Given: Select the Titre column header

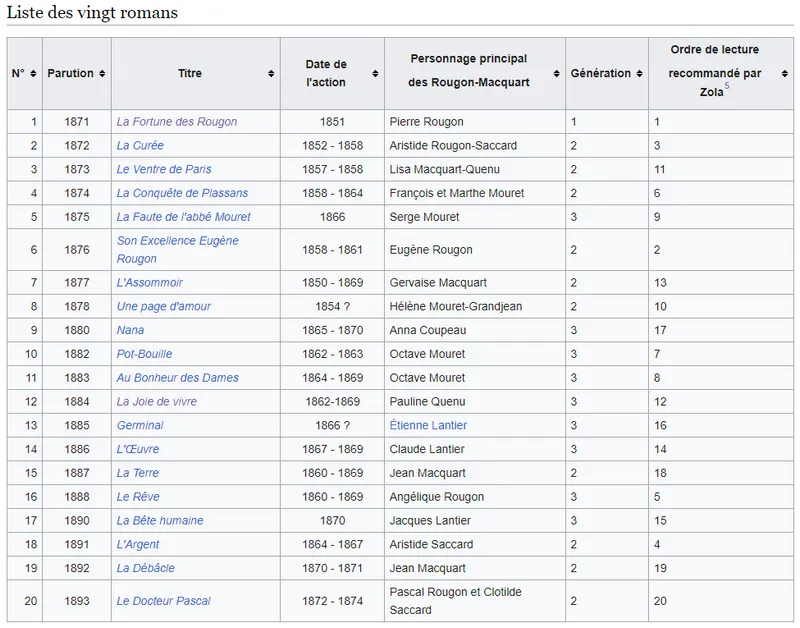Looking at the screenshot, I should (x=190, y=74).
